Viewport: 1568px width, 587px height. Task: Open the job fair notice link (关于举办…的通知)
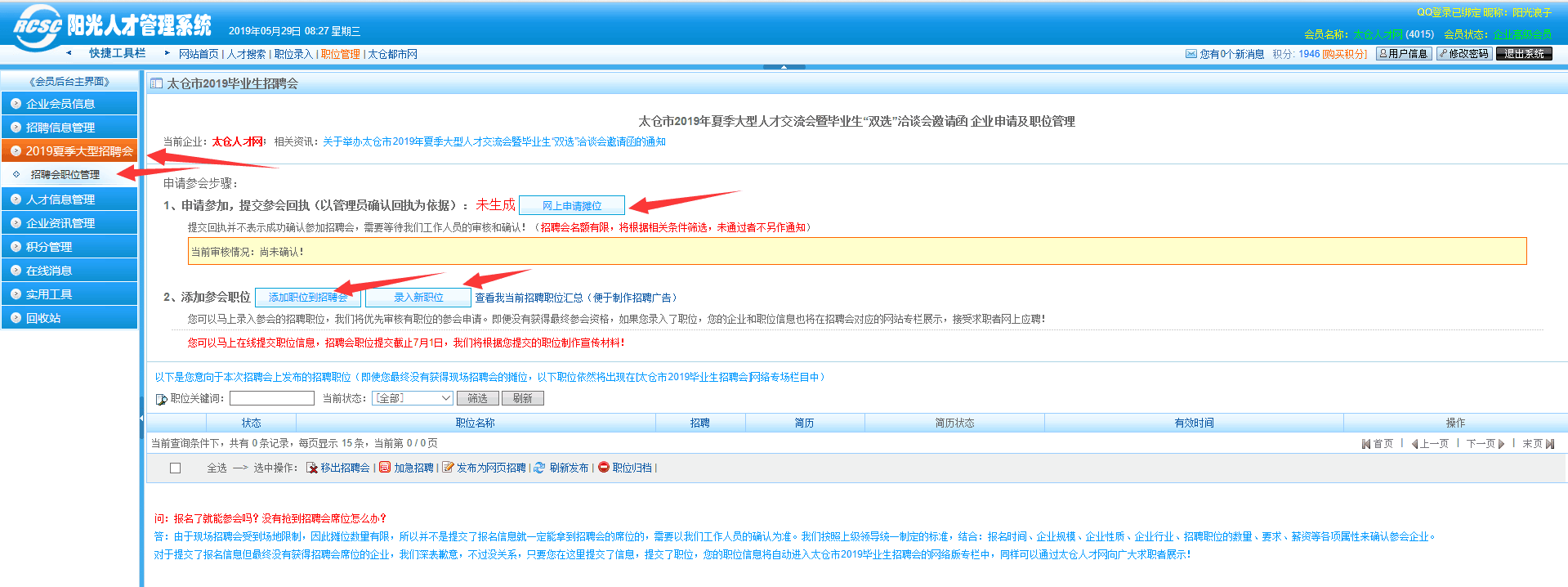coord(494,141)
